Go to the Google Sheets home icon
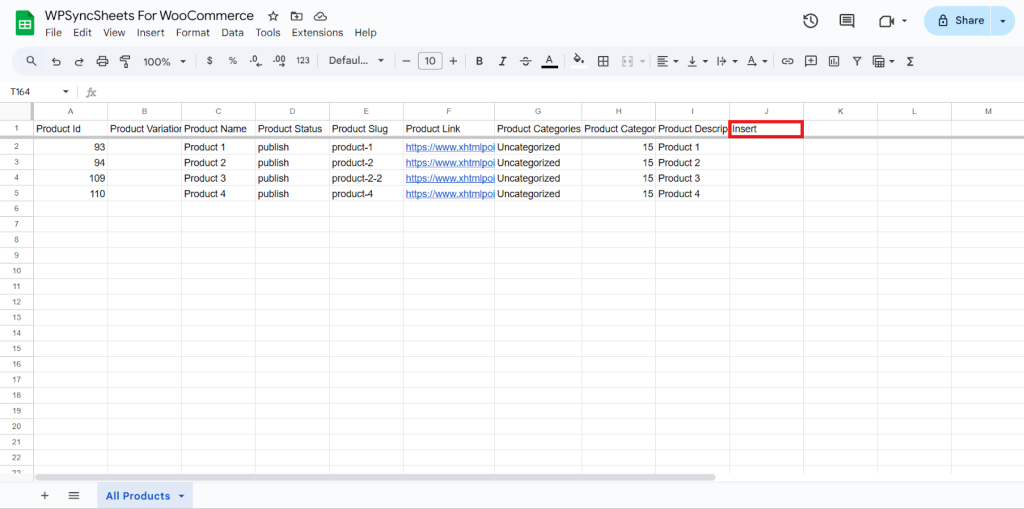The width and height of the screenshot is (1024, 509). [x=25, y=25]
